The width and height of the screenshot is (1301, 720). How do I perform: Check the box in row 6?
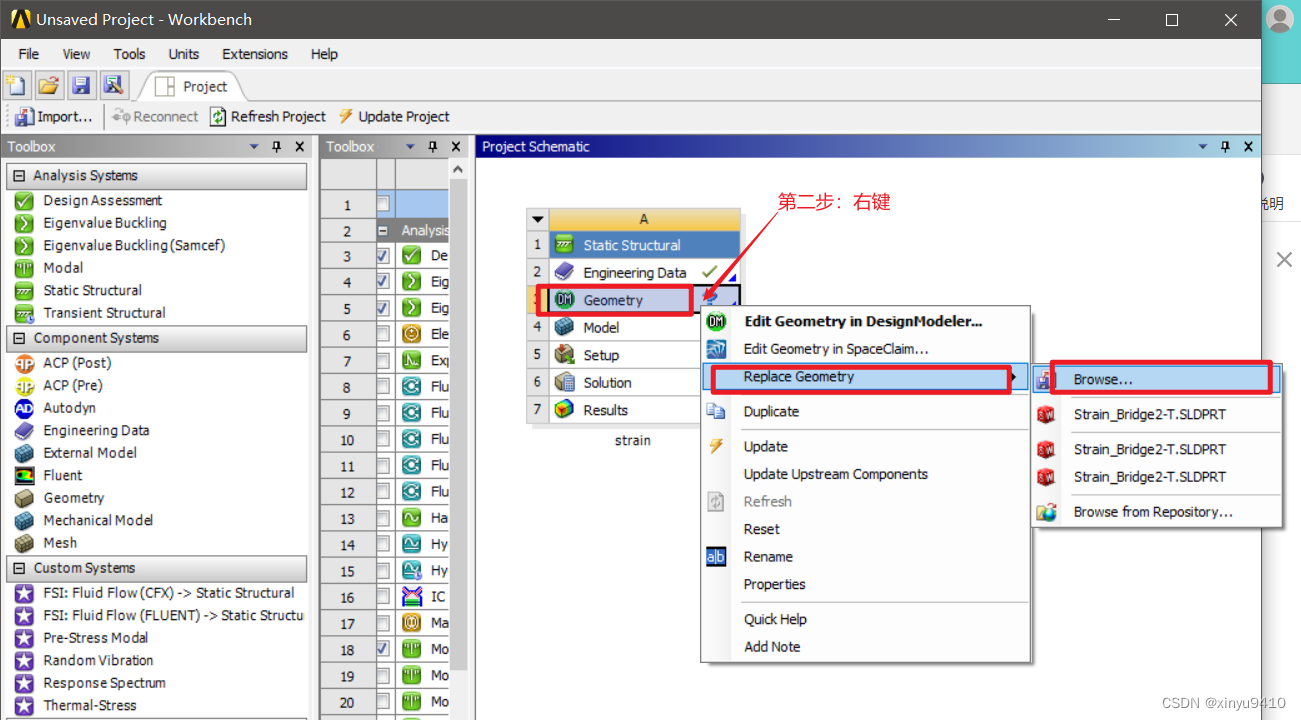pos(383,334)
